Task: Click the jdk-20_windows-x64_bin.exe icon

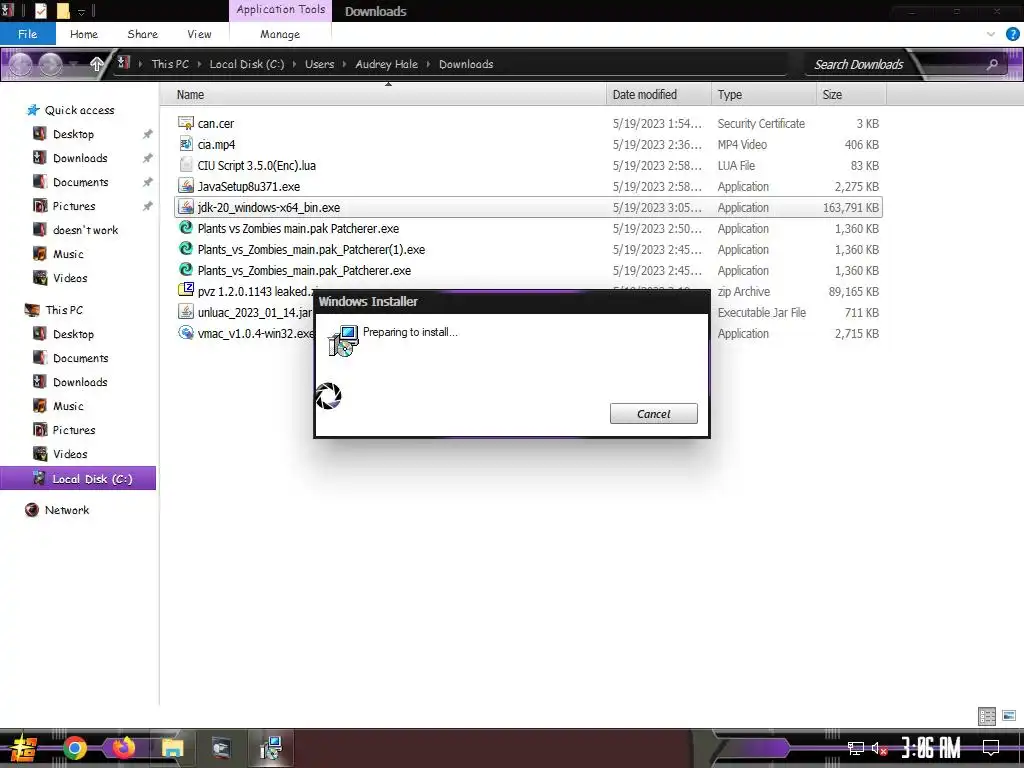Action: coord(186,206)
